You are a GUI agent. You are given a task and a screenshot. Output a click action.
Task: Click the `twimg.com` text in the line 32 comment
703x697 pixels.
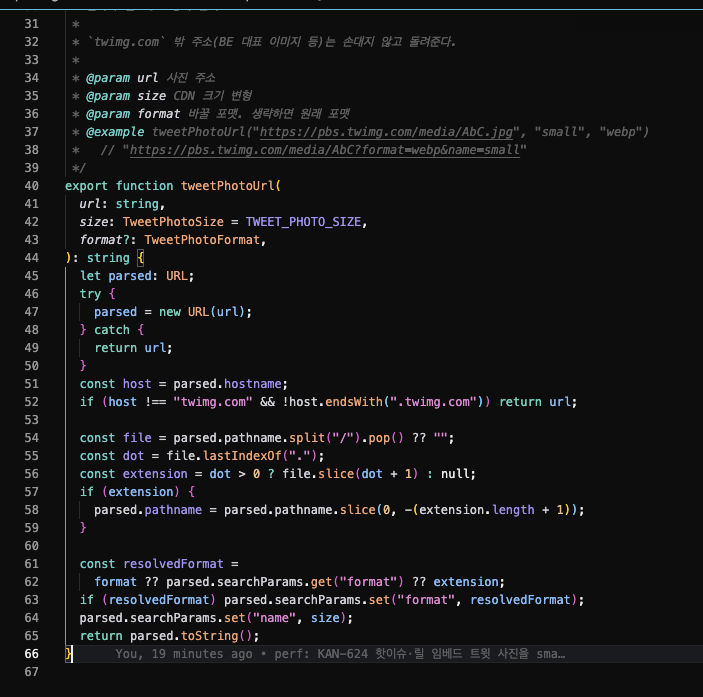click(x=126, y=42)
